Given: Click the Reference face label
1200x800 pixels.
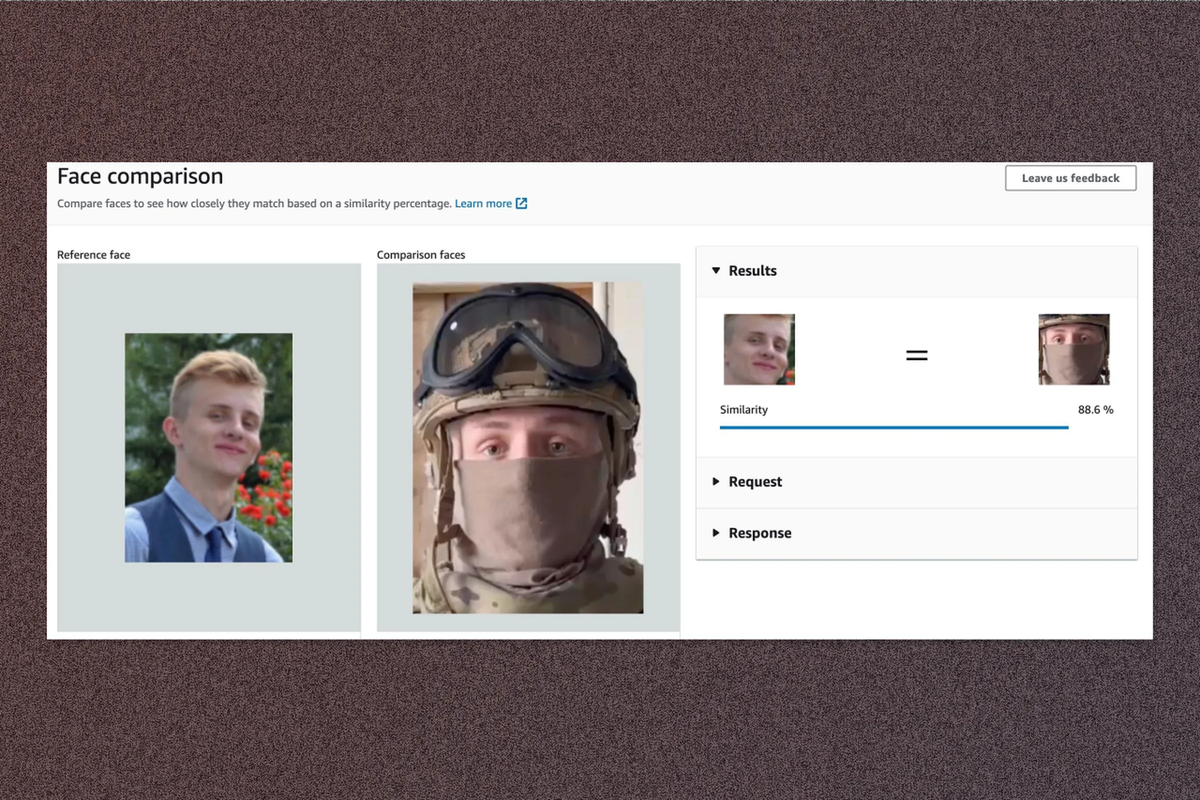Looking at the screenshot, I should [x=93, y=255].
